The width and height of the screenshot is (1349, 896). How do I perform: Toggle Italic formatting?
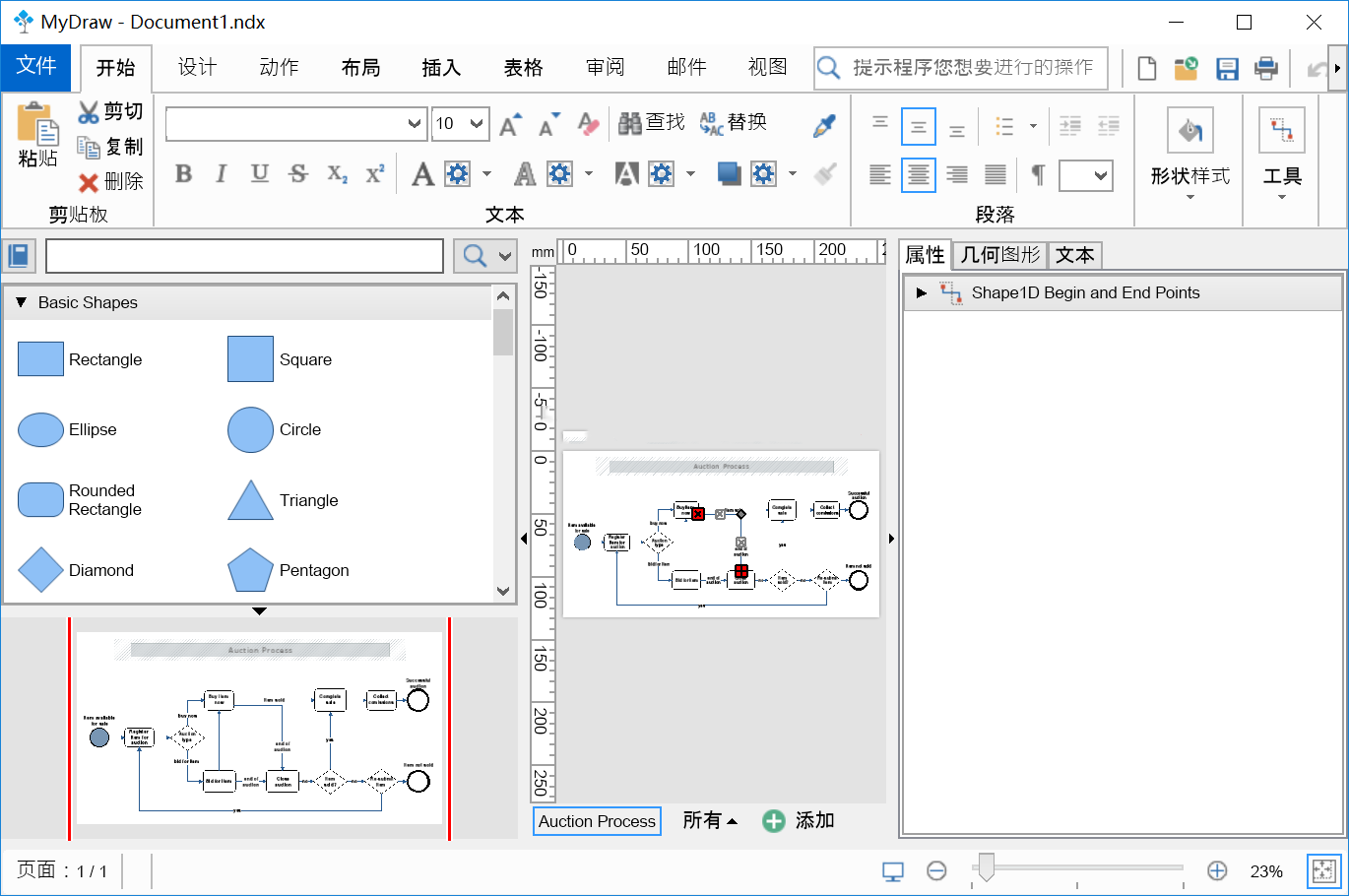click(x=222, y=174)
